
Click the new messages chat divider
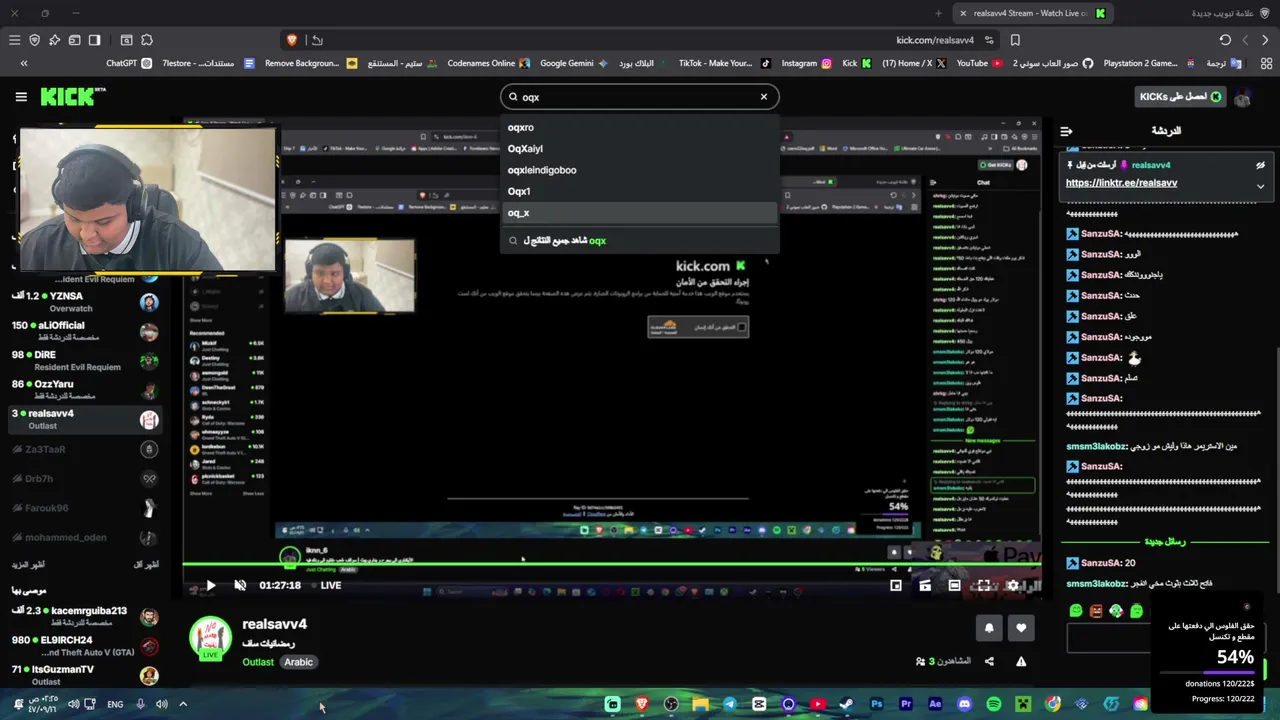(x=1164, y=541)
